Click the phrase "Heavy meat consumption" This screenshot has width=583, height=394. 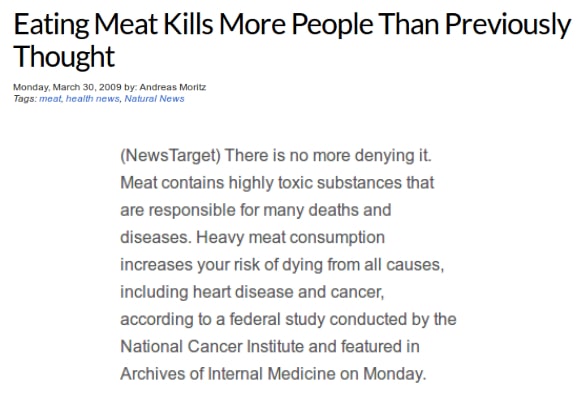(x=290, y=237)
